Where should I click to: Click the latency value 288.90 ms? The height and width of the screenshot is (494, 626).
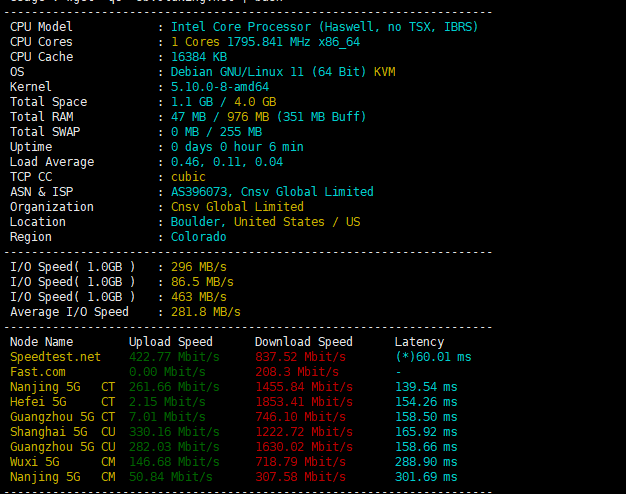426,462
